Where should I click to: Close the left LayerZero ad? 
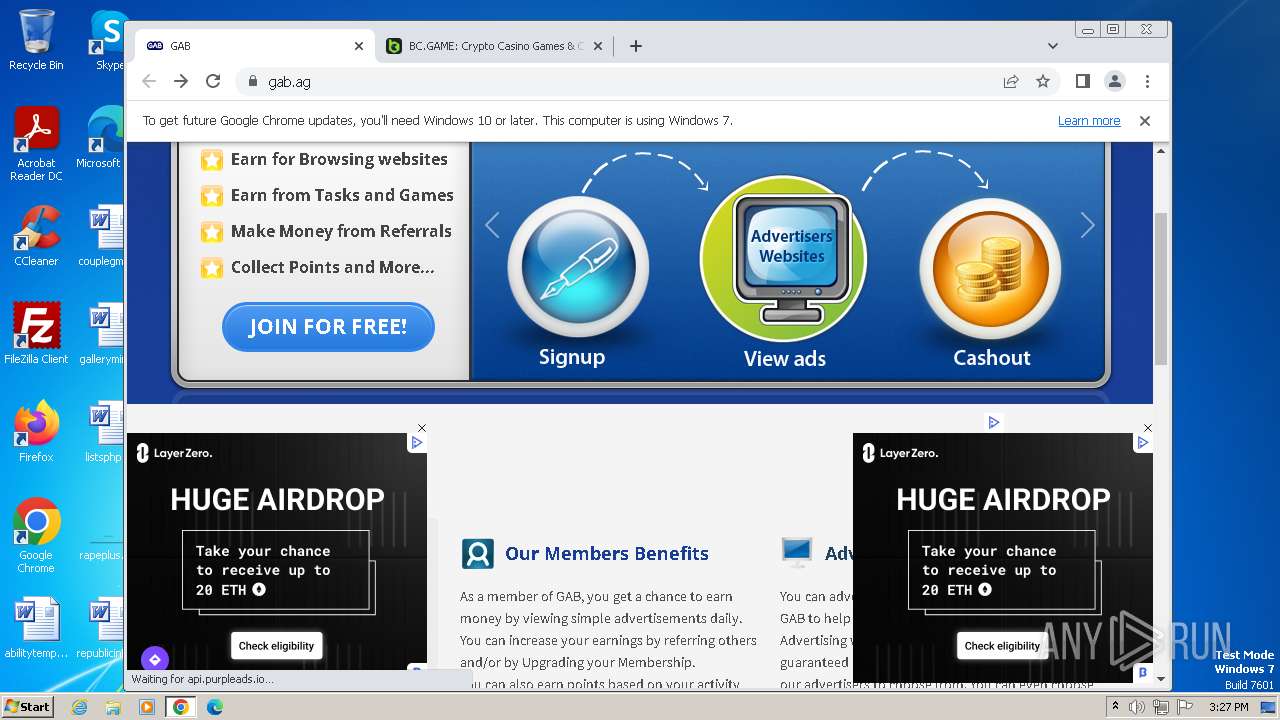(x=422, y=428)
